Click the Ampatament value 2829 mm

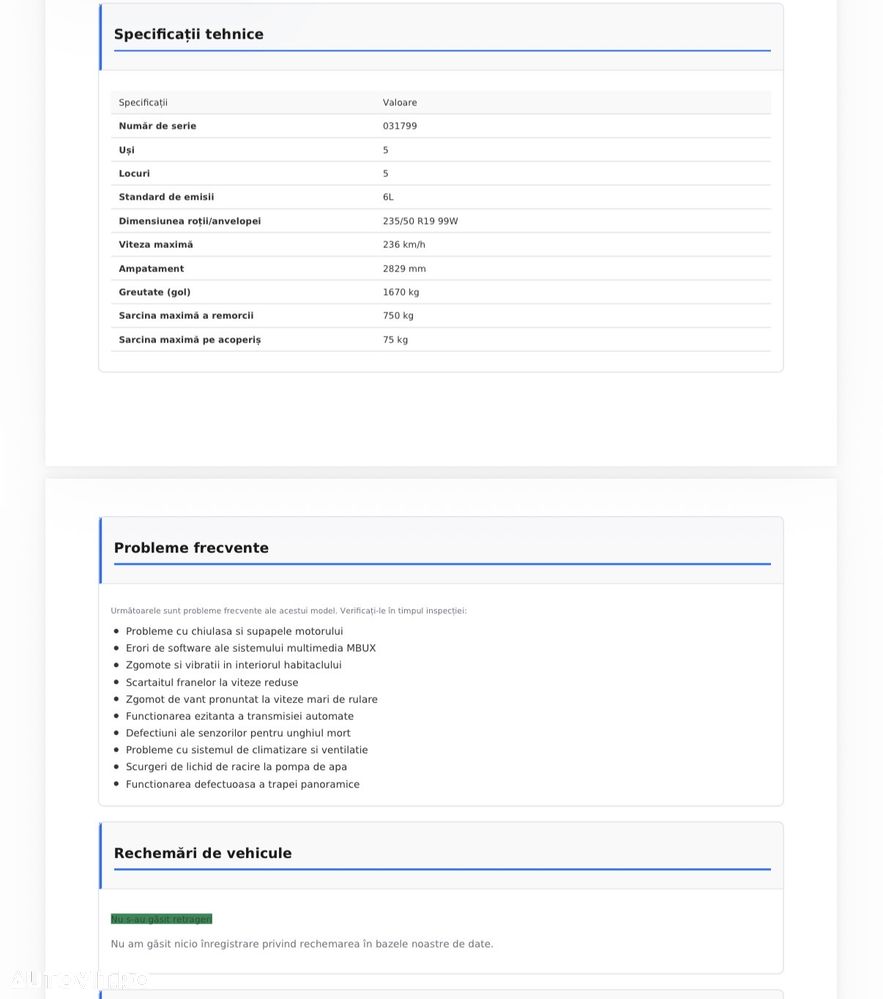click(404, 269)
